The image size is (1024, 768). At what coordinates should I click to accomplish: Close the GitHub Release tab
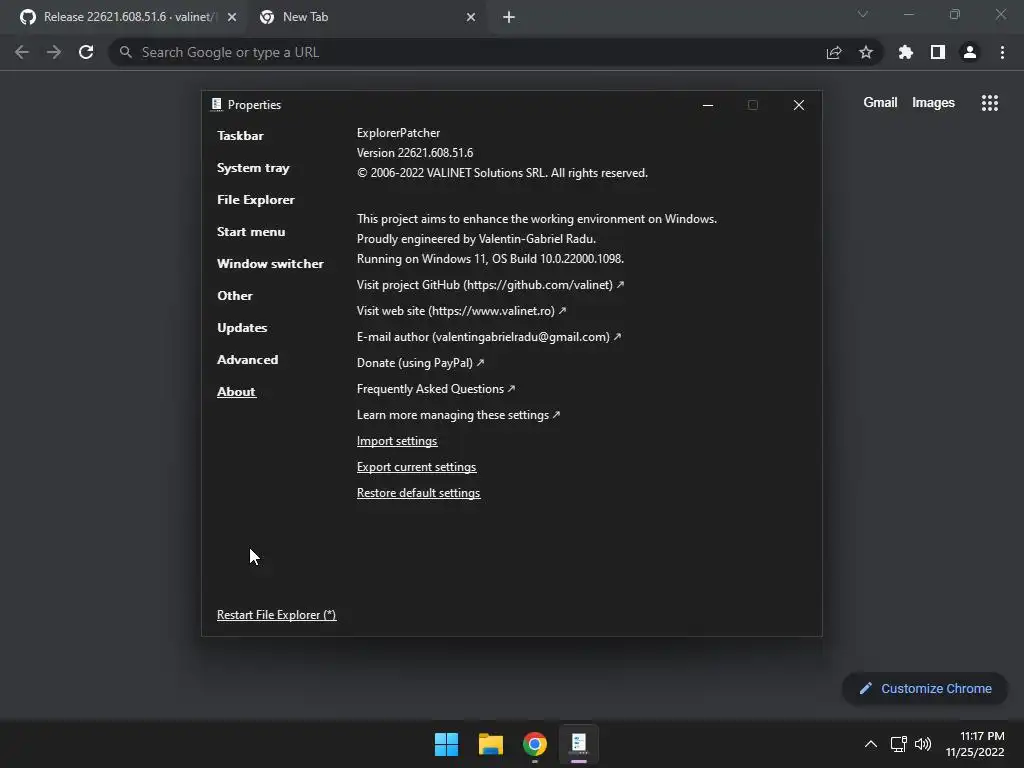[x=232, y=18]
